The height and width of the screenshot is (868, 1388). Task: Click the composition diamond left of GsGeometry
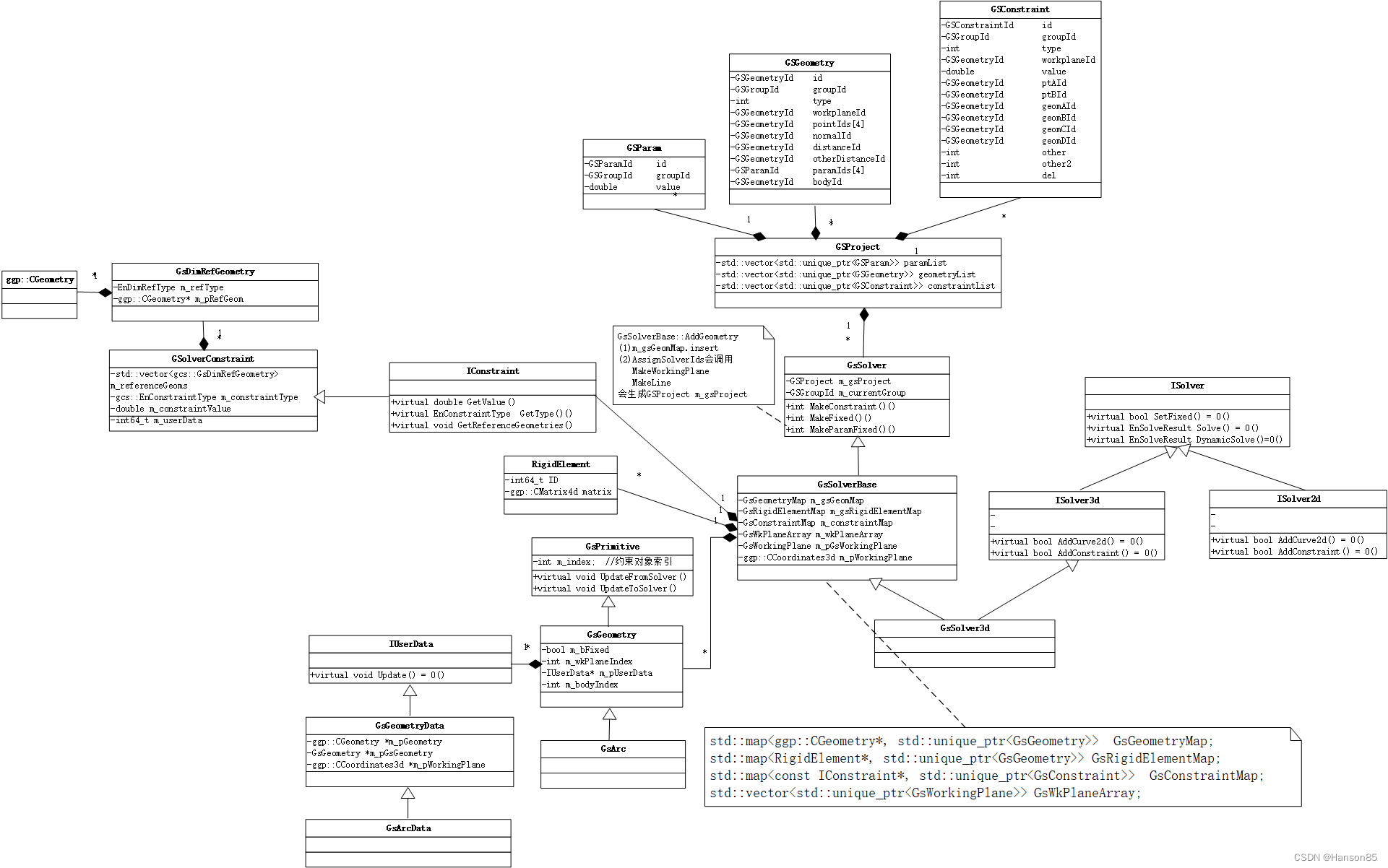coord(535,664)
